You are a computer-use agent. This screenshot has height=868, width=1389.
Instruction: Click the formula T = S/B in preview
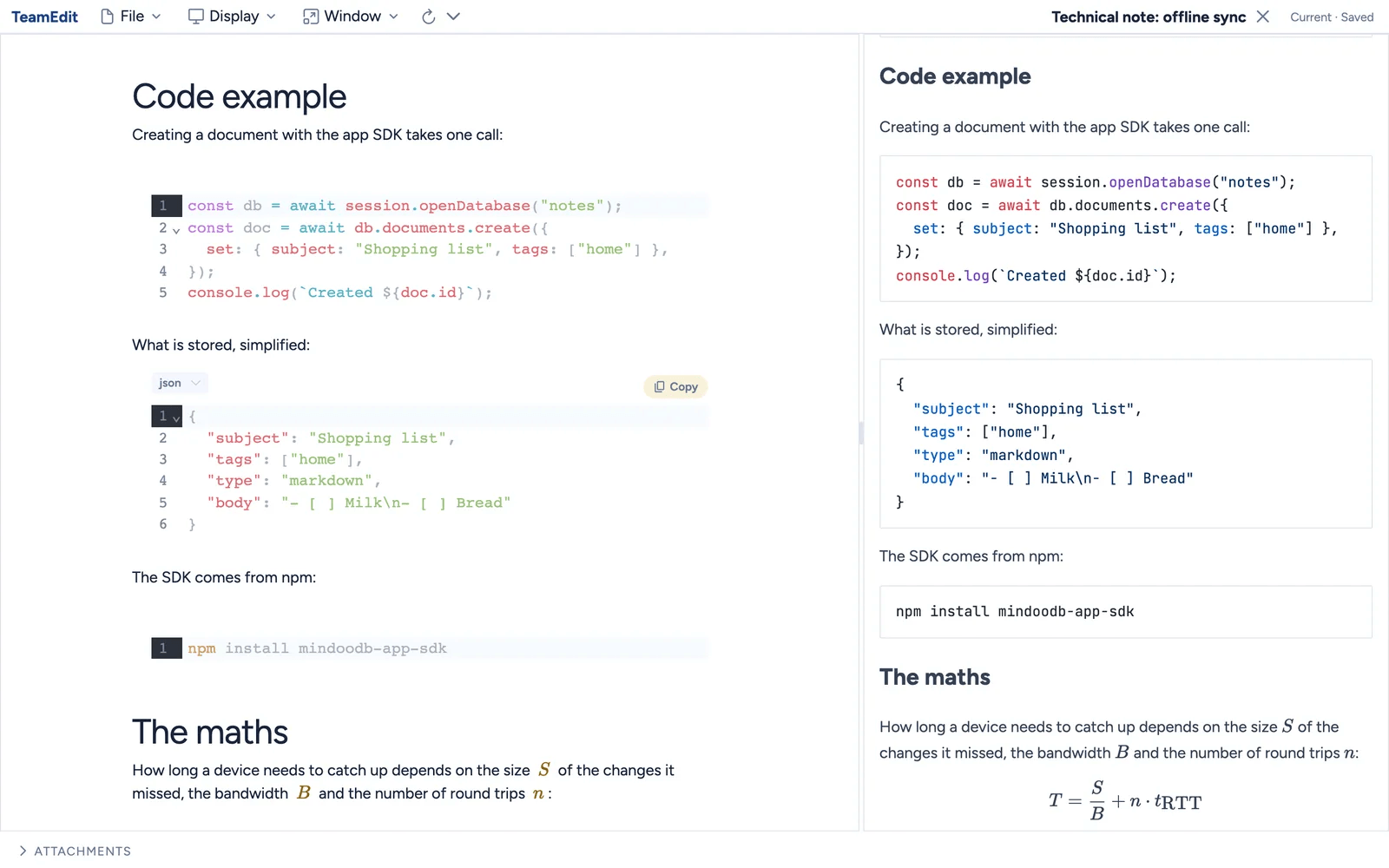pos(1124,801)
